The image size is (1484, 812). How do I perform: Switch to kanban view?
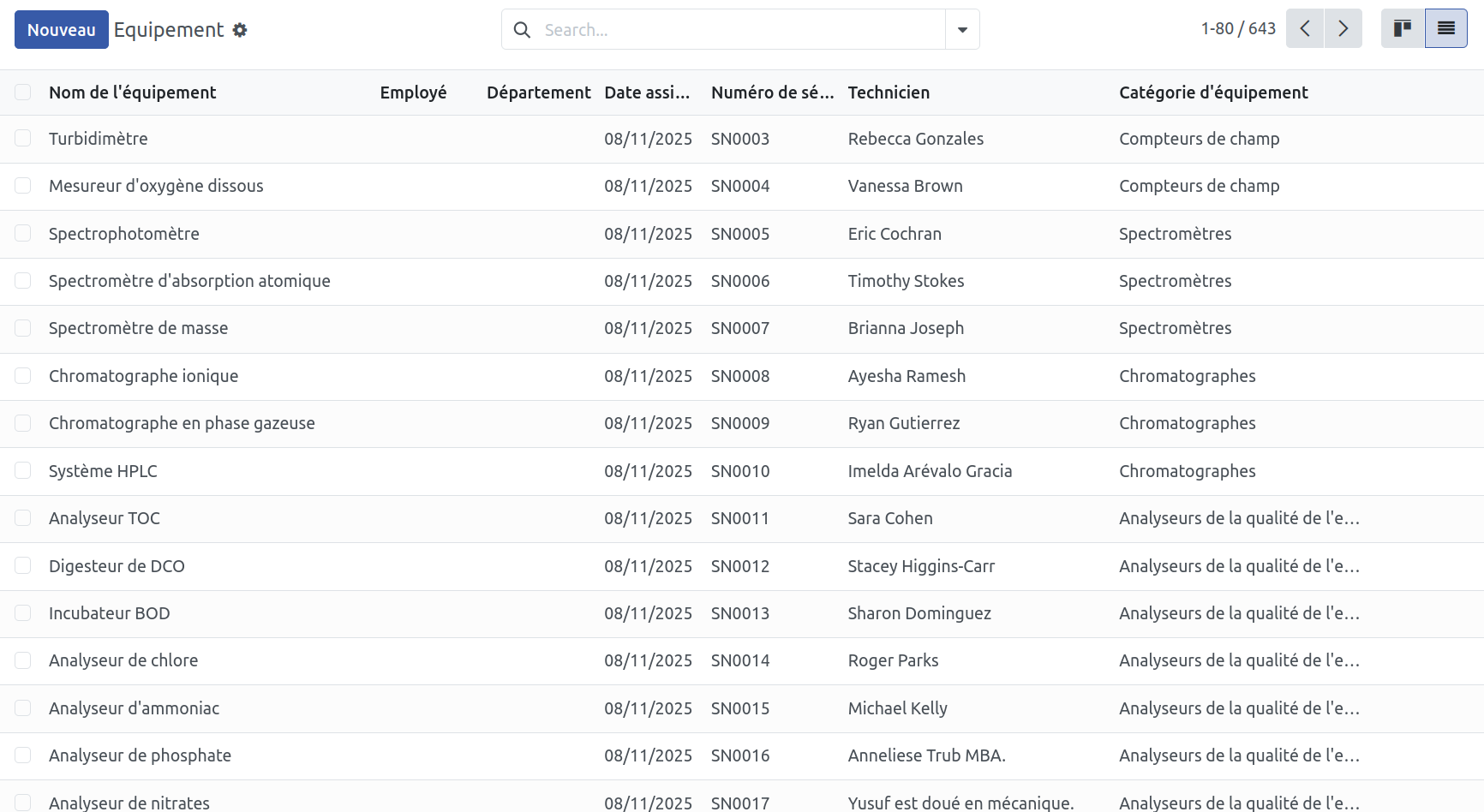(1403, 28)
